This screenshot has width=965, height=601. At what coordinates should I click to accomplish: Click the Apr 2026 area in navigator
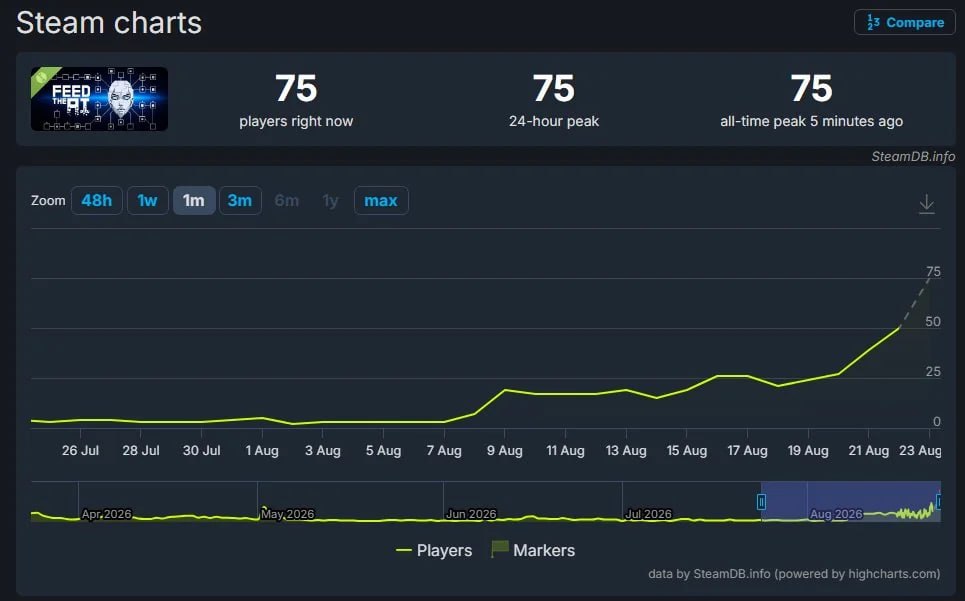pyautogui.click(x=106, y=514)
